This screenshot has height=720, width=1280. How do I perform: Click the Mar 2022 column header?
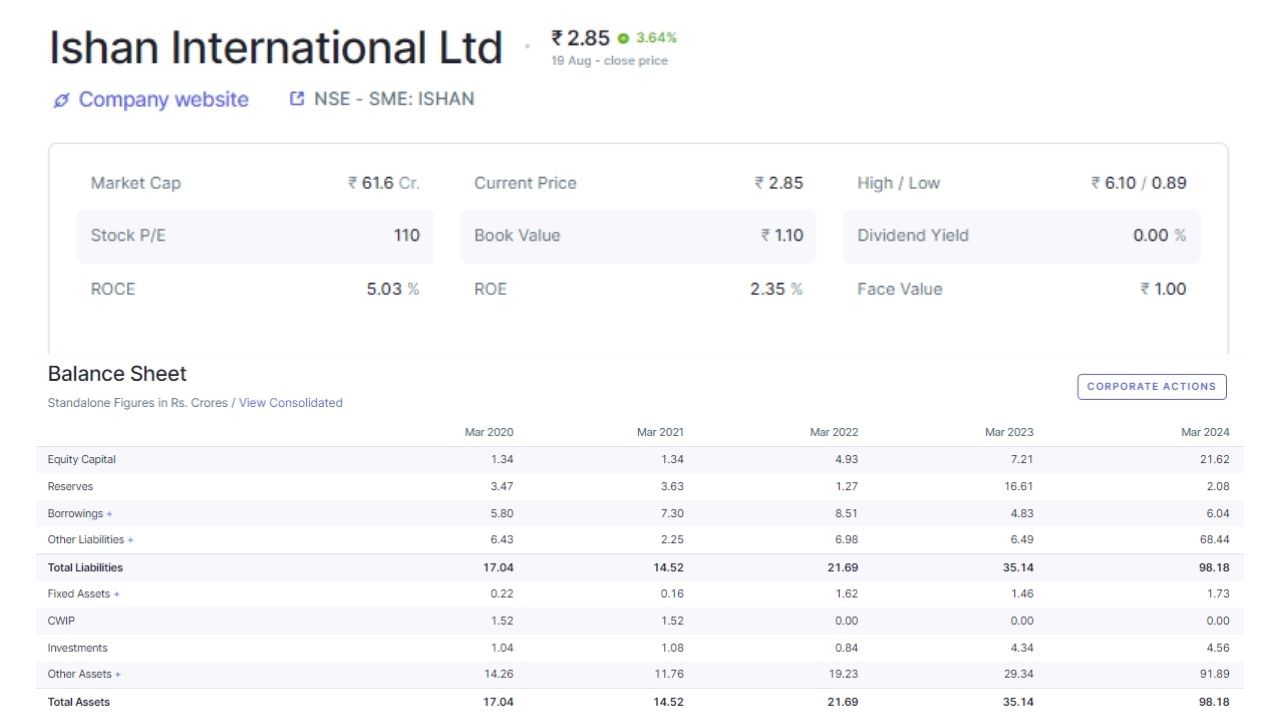pyautogui.click(x=834, y=433)
